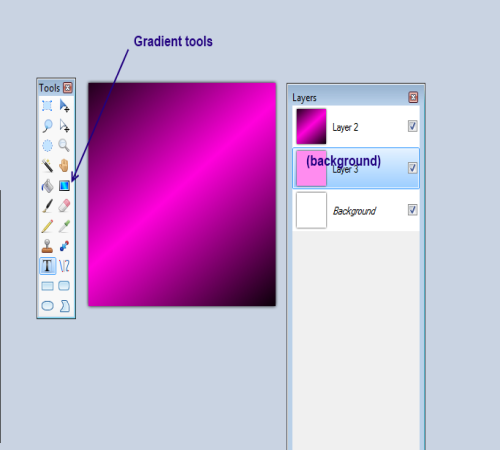Close the Layers panel
Screen dimensions: 500x450
413,97
